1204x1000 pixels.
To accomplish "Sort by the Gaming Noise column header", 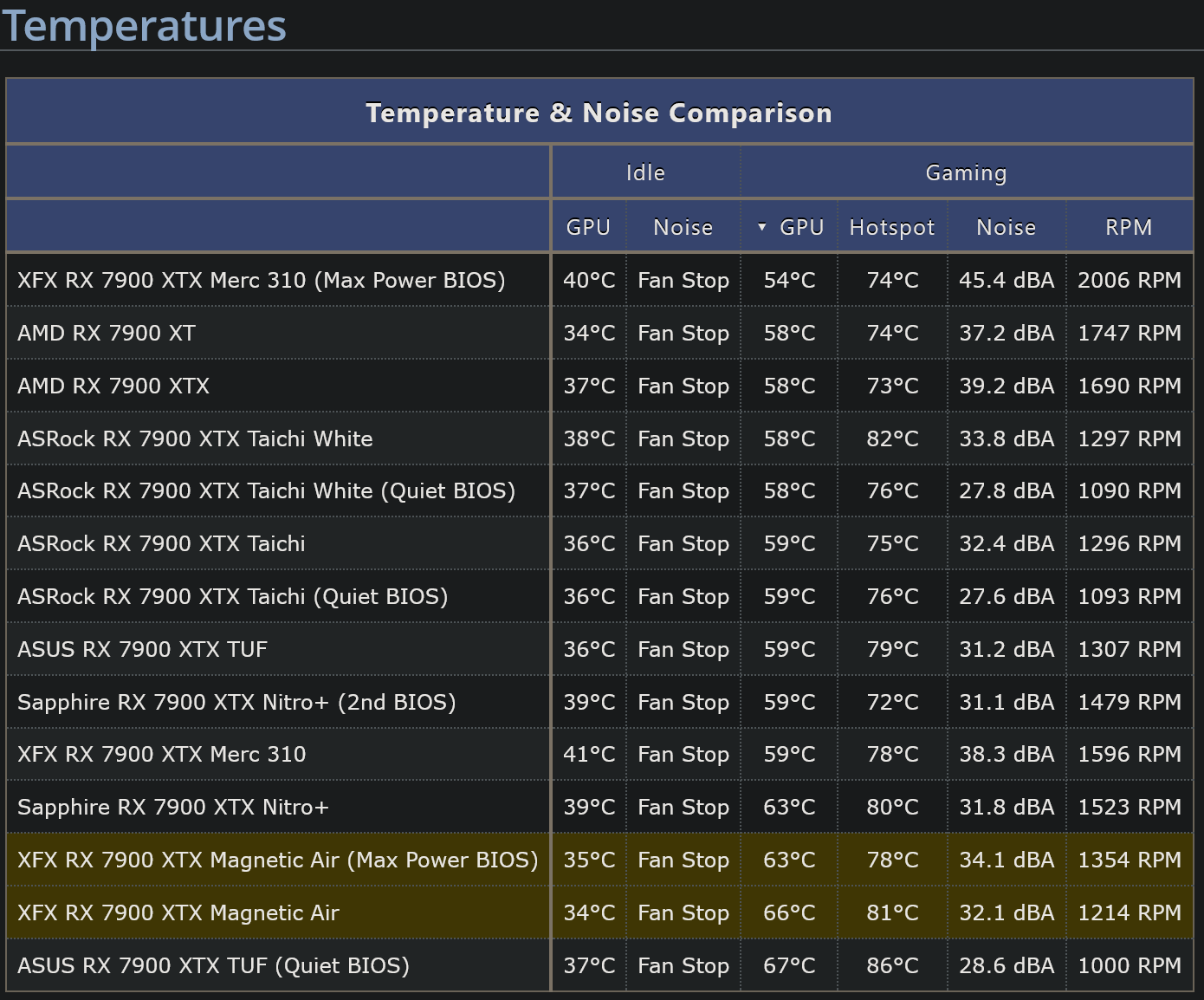I will [1006, 226].
